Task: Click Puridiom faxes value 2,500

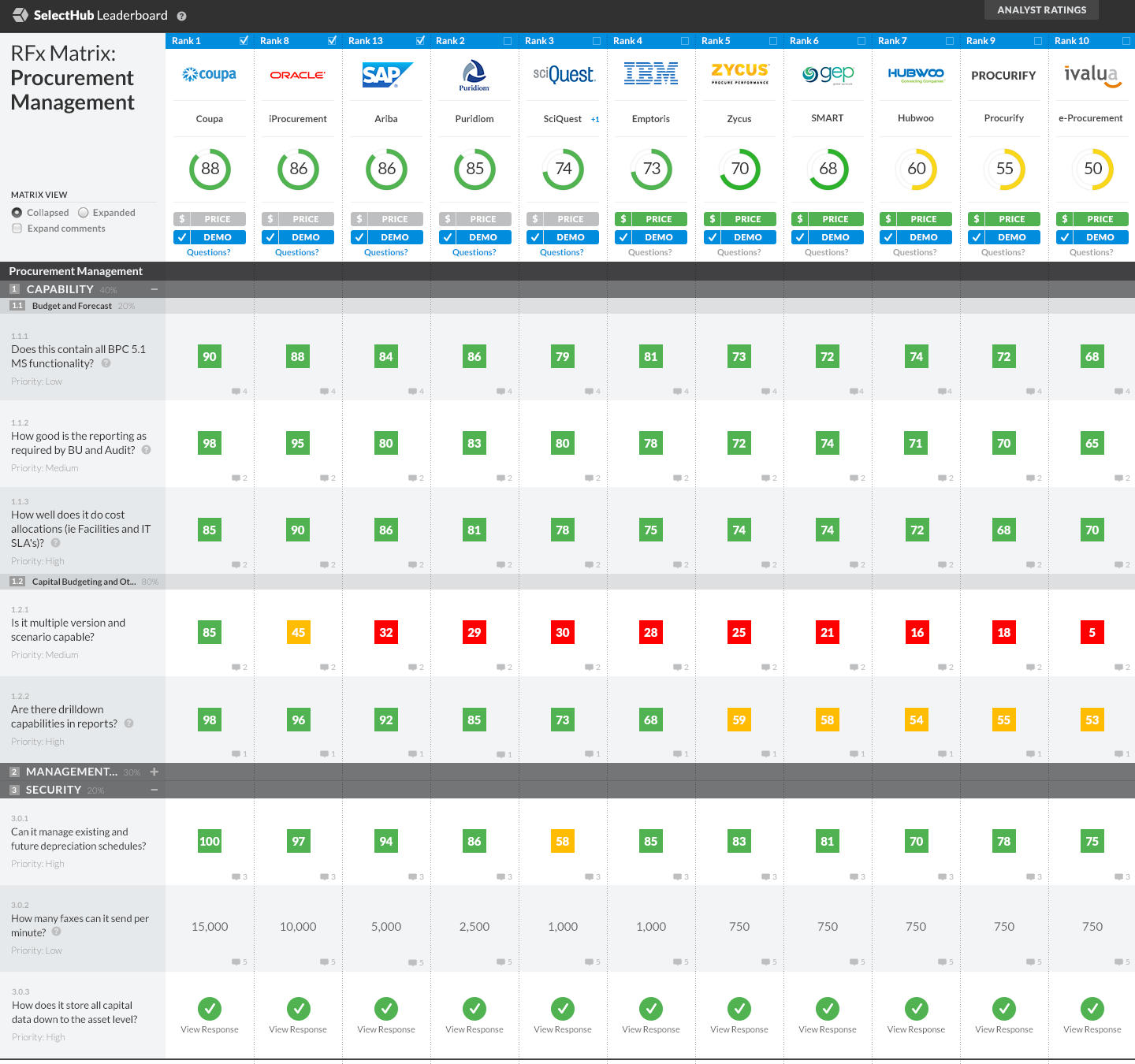Action: click(x=474, y=927)
